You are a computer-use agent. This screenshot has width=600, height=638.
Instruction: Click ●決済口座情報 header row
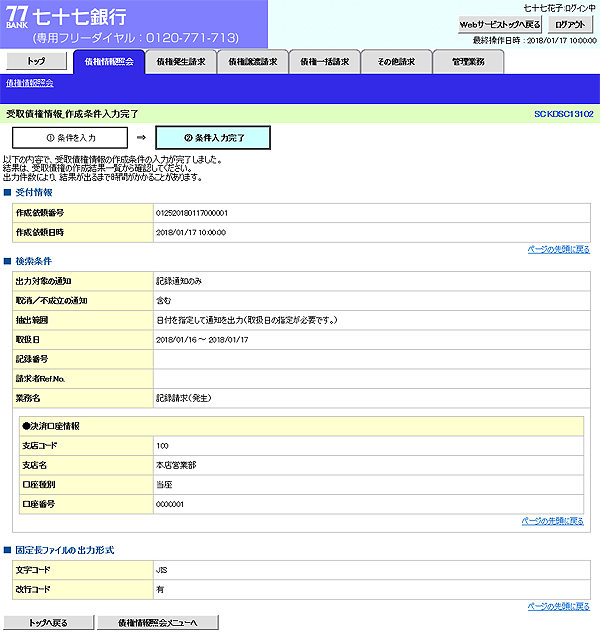[x=301, y=426]
